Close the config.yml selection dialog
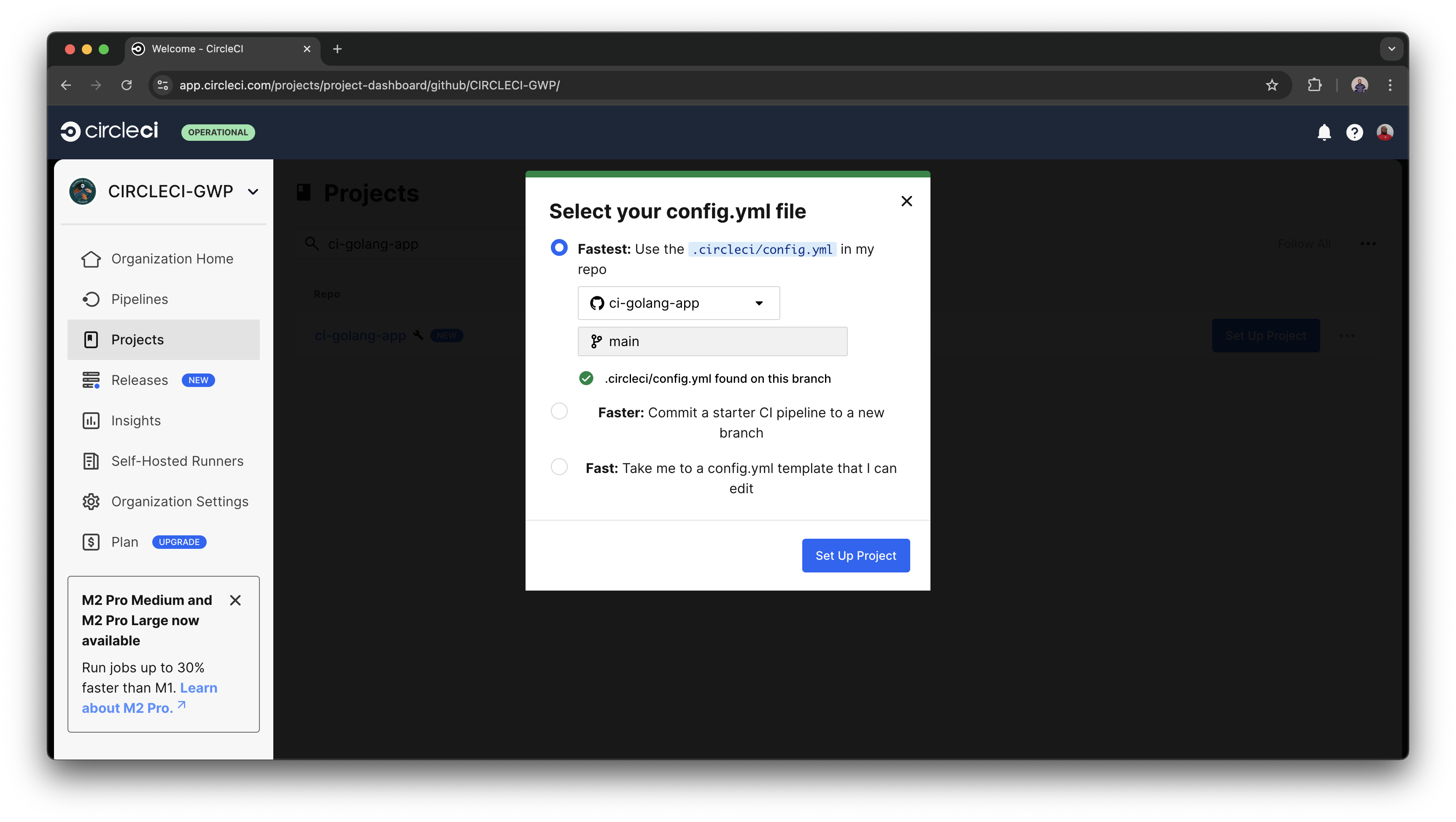 (906, 201)
